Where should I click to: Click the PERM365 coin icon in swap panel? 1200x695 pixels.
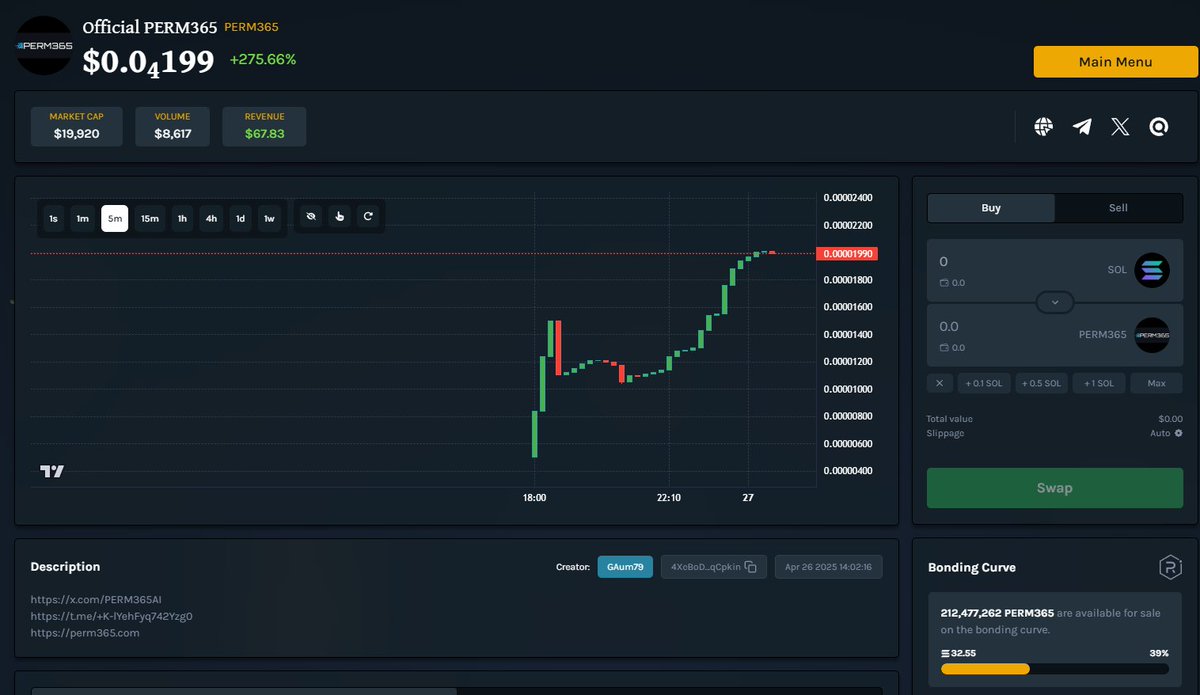click(x=1152, y=335)
